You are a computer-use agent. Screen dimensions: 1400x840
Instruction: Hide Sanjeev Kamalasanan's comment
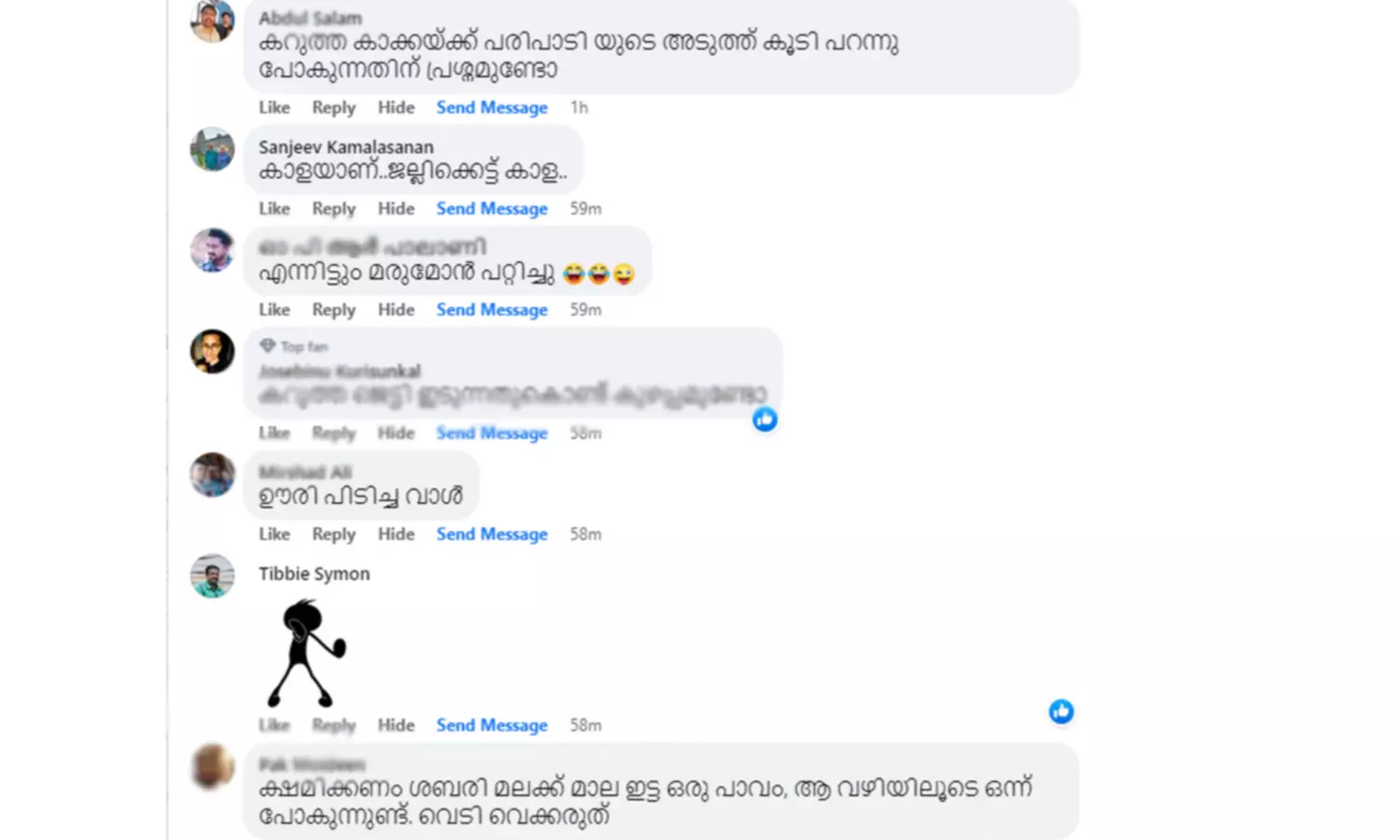click(396, 209)
